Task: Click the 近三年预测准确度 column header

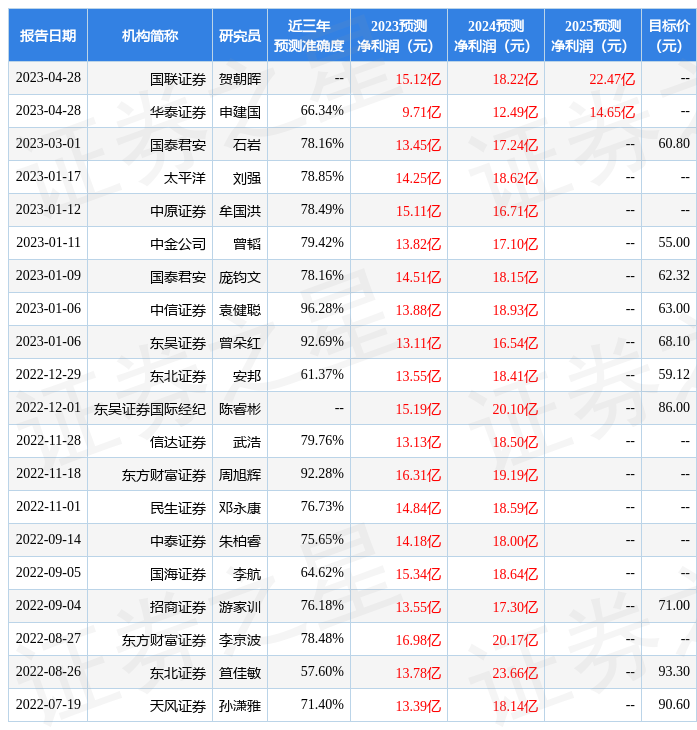Action: 309,35
